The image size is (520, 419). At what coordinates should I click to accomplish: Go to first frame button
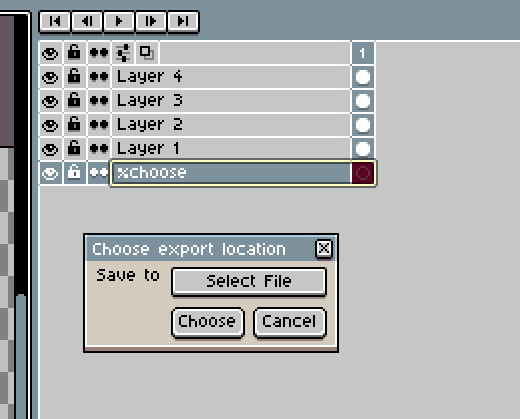[55, 22]
